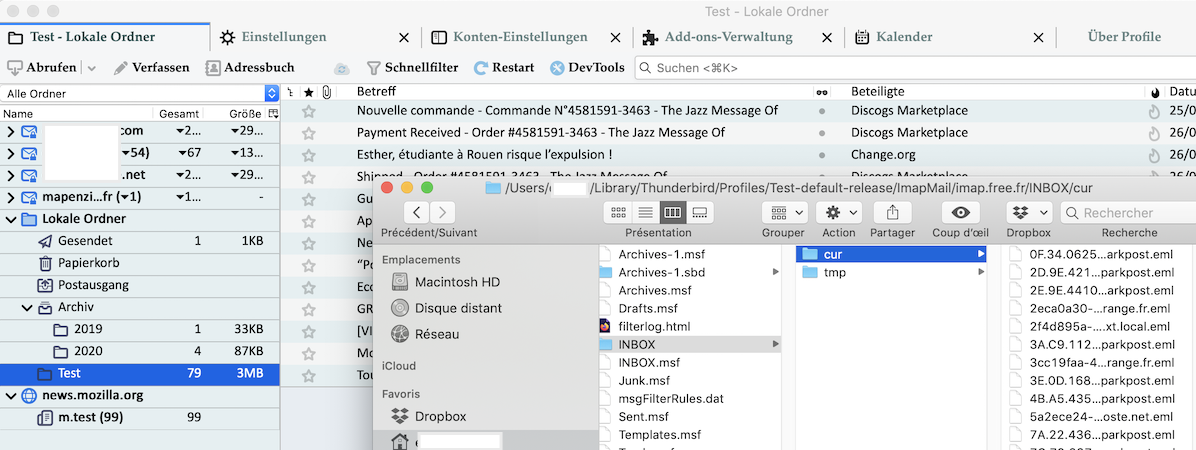The width and height of the screenshot is (1196, 450).
Task: Star the Esther étudiante à Rouen message
Action: 308,156
